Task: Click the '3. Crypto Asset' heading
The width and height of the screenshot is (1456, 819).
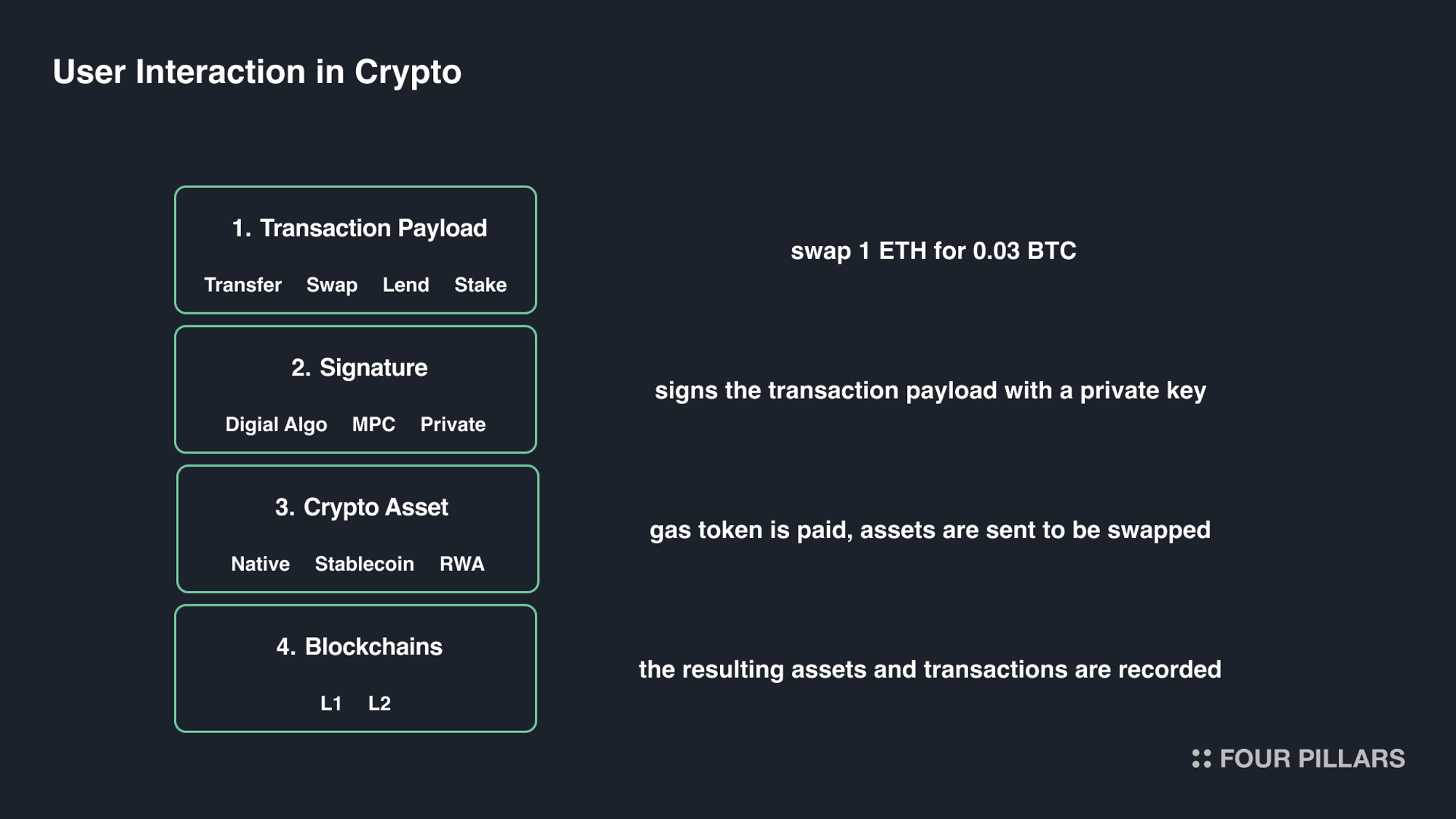Action: pos(361,507)
